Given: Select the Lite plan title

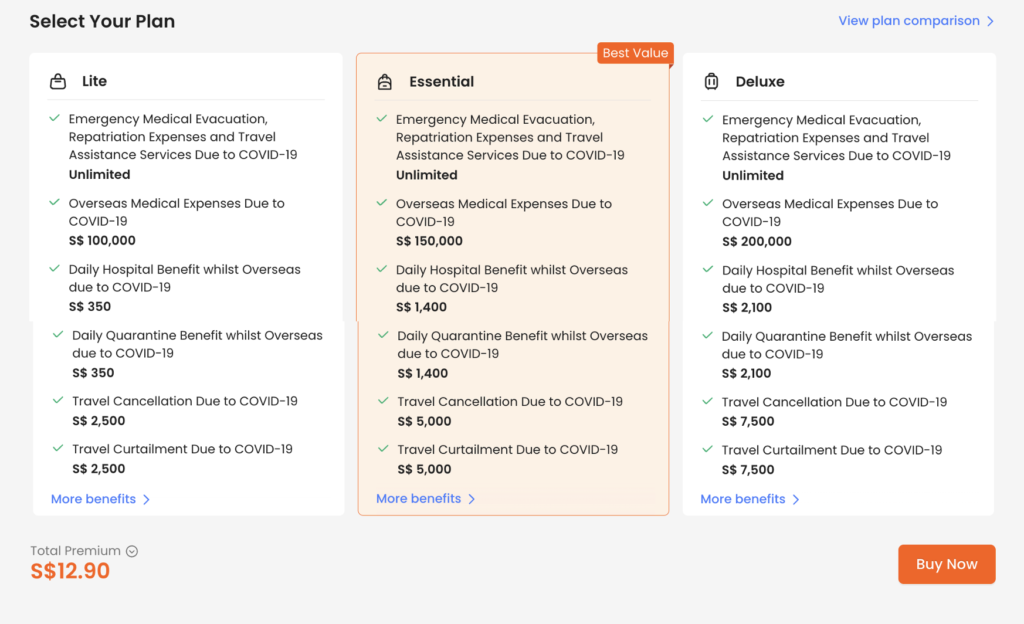Looking at the screenshot, I should click(94, 81).
